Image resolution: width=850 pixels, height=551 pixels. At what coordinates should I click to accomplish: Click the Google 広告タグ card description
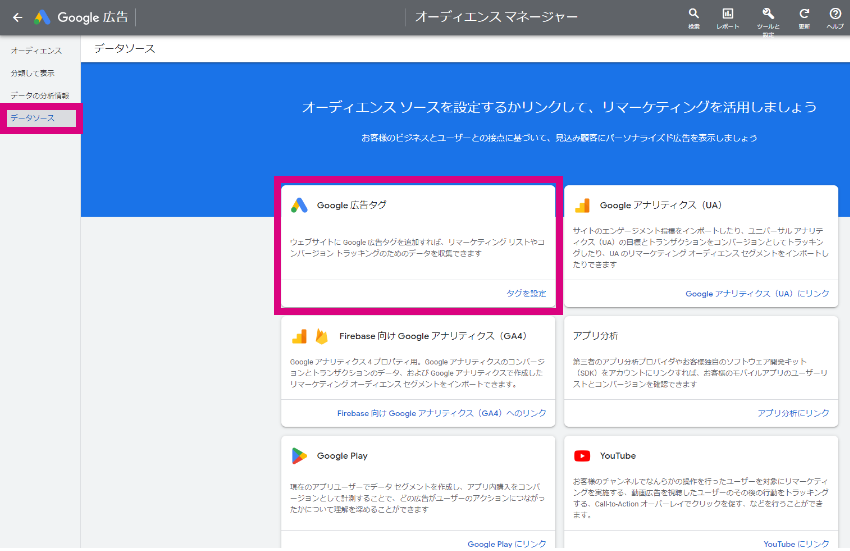coord(417,248)
